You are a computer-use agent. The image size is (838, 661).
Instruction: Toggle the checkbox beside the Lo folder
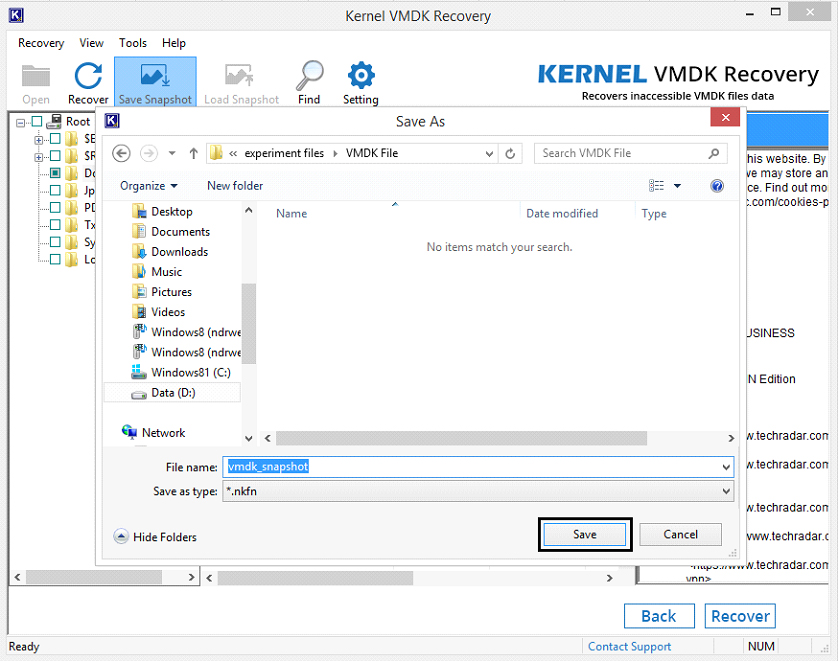pyautogui.click(x=55, y=259)
